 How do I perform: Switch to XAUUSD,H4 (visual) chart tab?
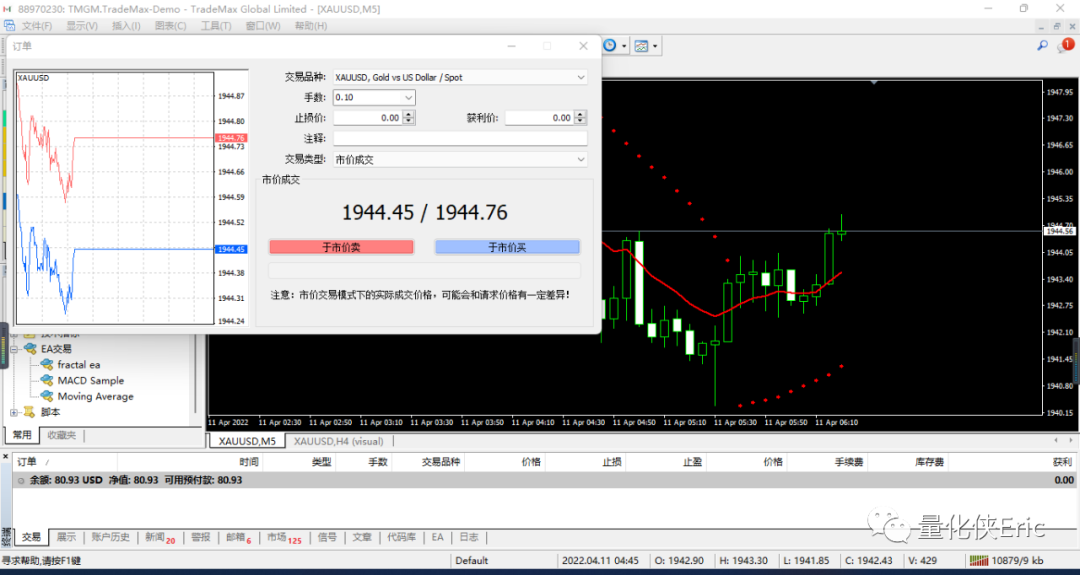point(338,441)
